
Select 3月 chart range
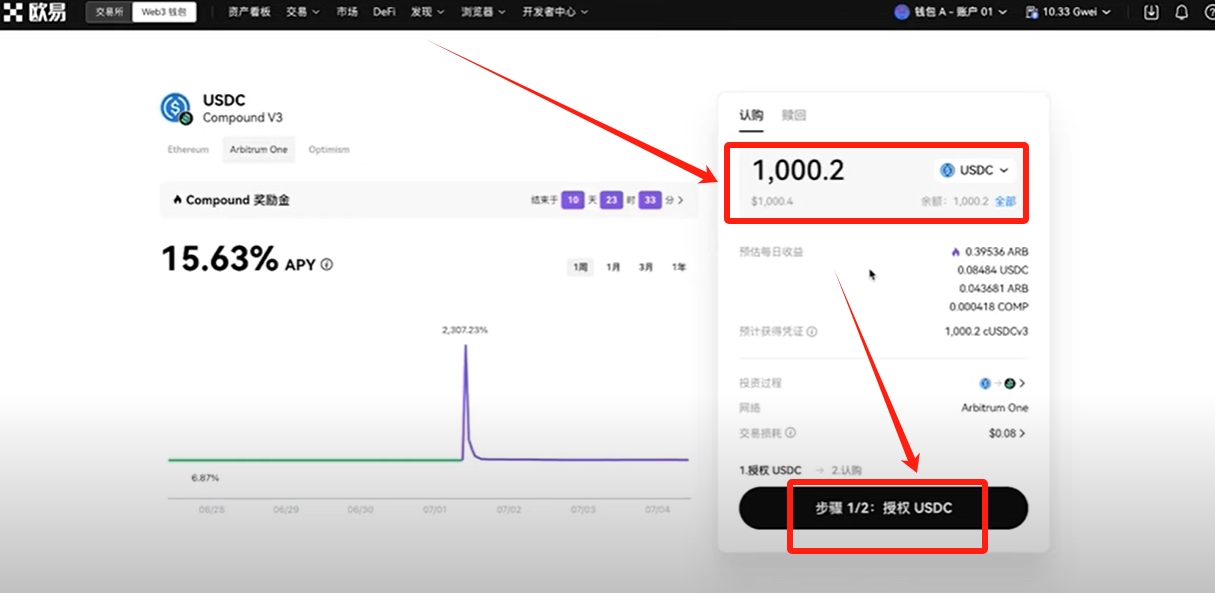646,267
